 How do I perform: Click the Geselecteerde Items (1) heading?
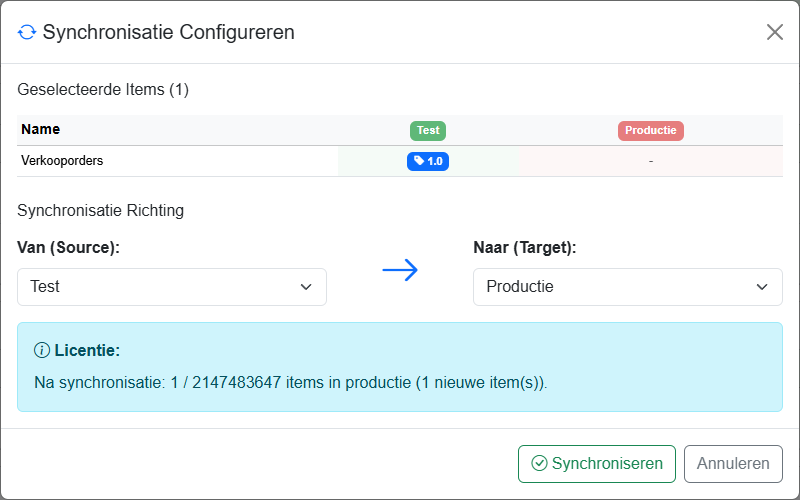pyautogui.click(x=103, y=90)
